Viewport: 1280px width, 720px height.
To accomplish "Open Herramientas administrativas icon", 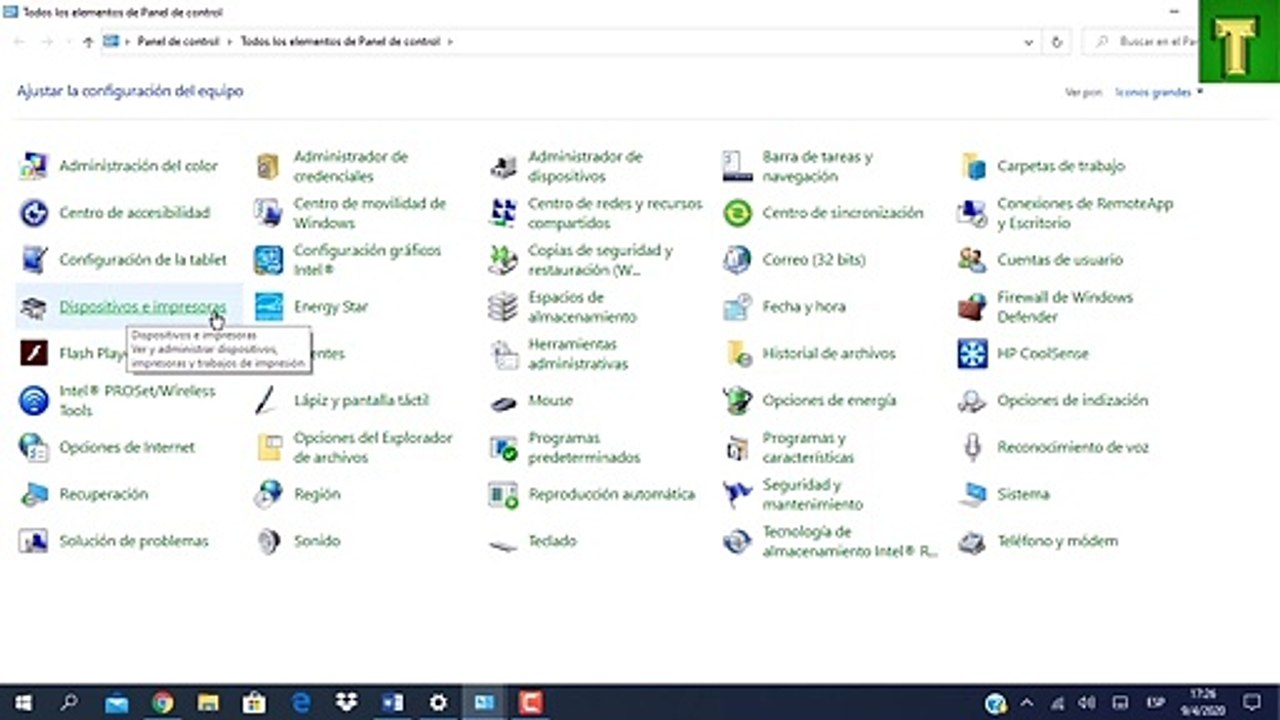I will point(503,354).
